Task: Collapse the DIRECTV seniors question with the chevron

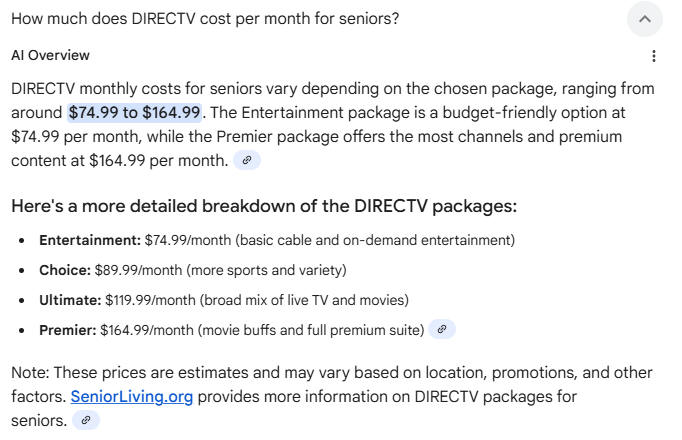Action: (645, 19)
